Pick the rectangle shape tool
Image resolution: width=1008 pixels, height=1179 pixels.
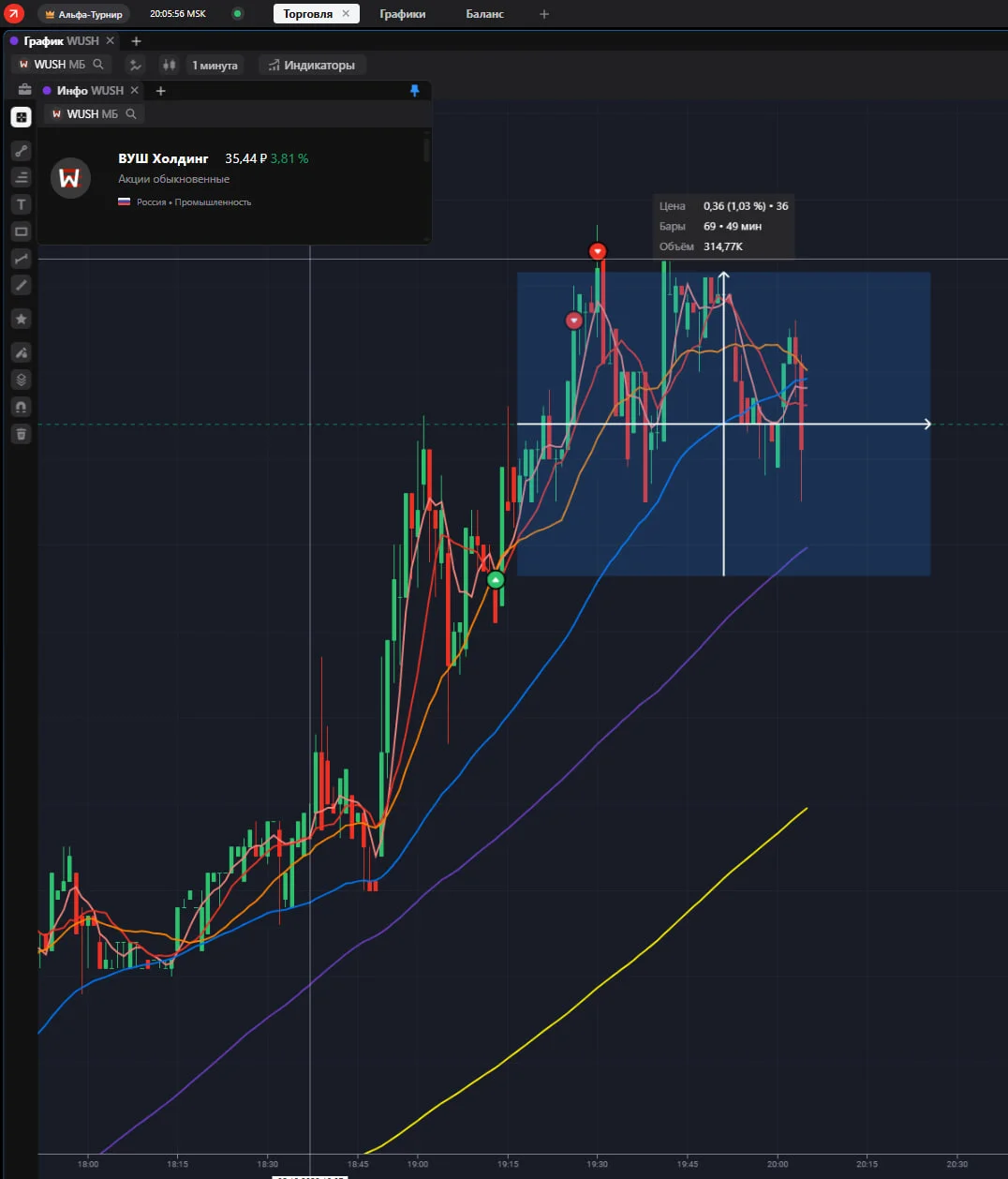[x=22, y=231]
